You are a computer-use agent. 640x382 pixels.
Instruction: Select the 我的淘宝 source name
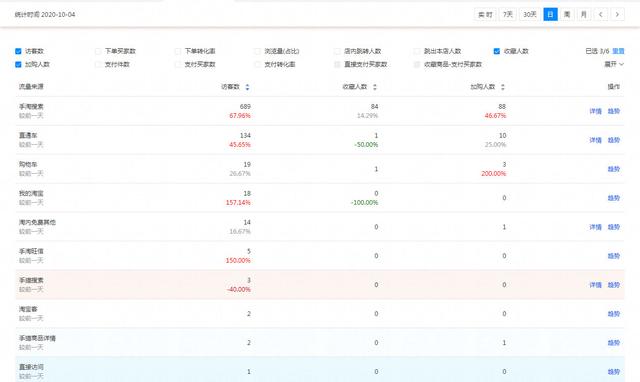(x=31, y=193)
